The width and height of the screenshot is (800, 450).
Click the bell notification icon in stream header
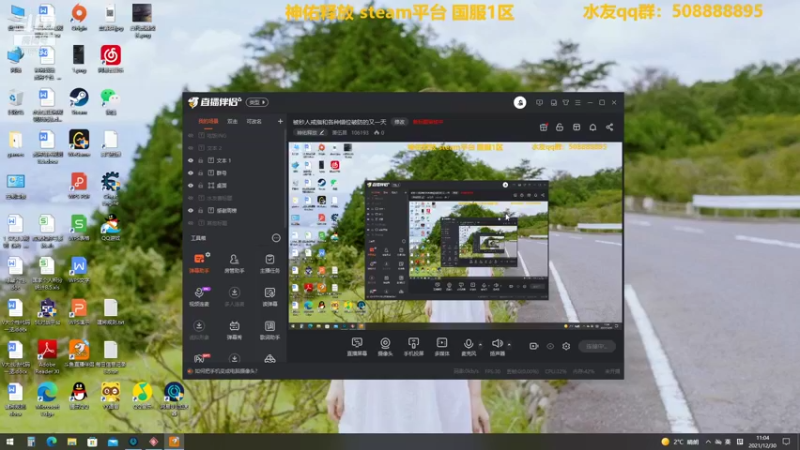[x=593, y=127]
